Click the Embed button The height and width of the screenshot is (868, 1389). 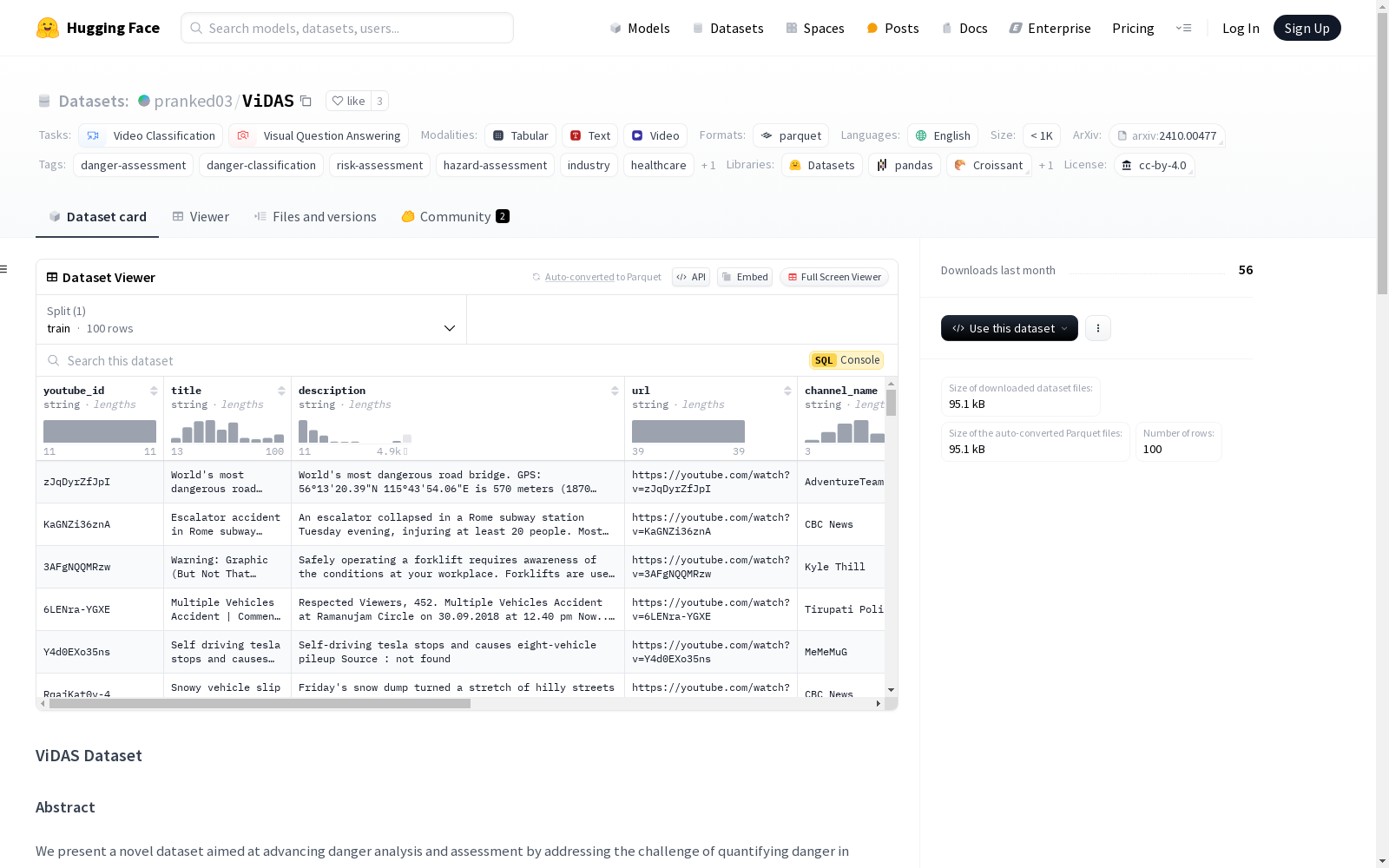(745, 277)
